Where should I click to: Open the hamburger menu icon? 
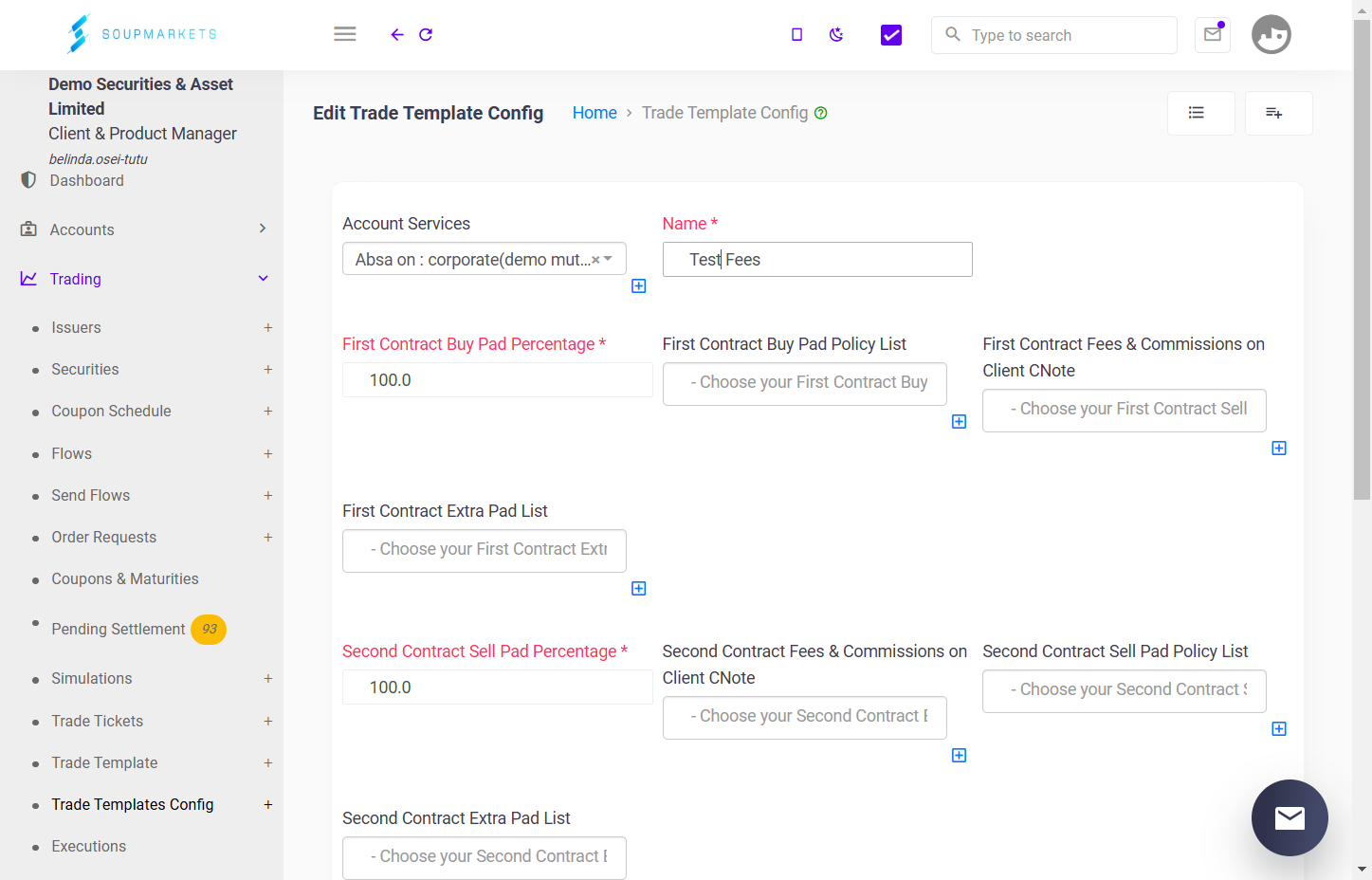345,34
